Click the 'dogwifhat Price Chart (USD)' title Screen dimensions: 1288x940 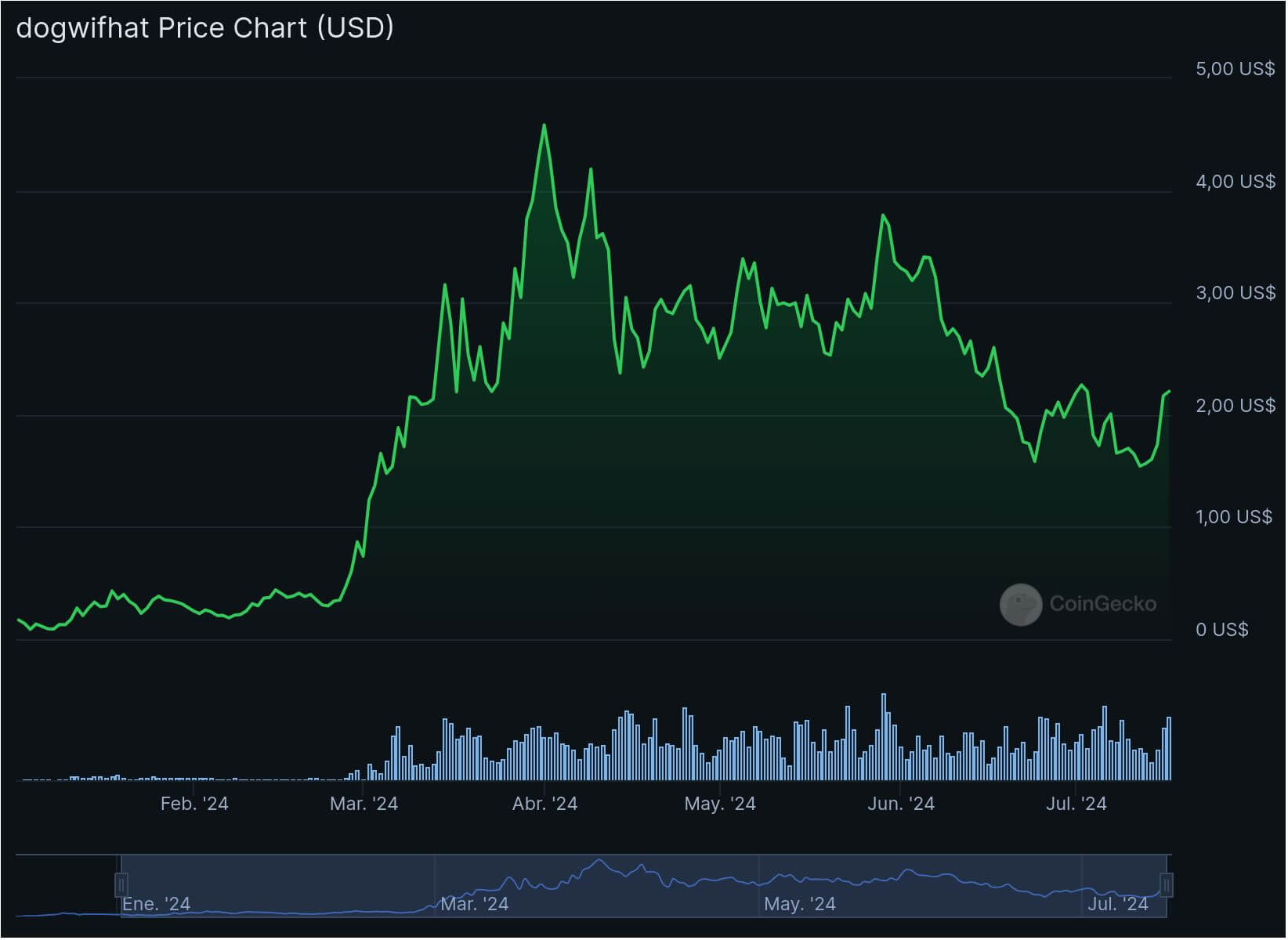[205, 28]
